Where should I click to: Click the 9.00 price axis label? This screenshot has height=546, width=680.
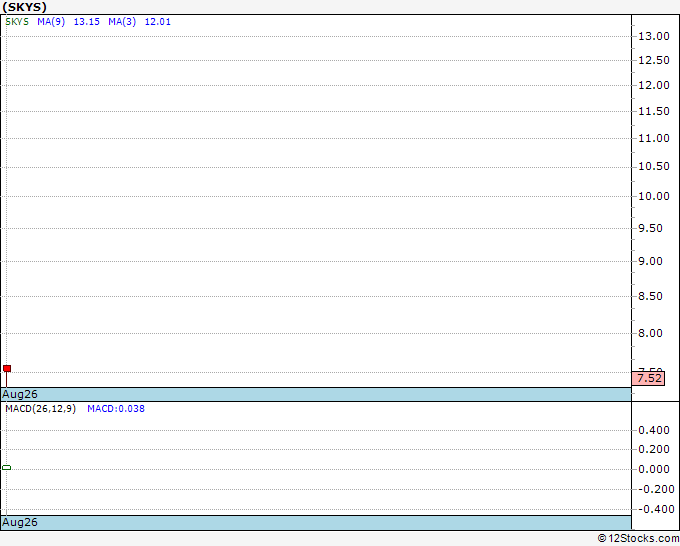(x=651, y=261)
